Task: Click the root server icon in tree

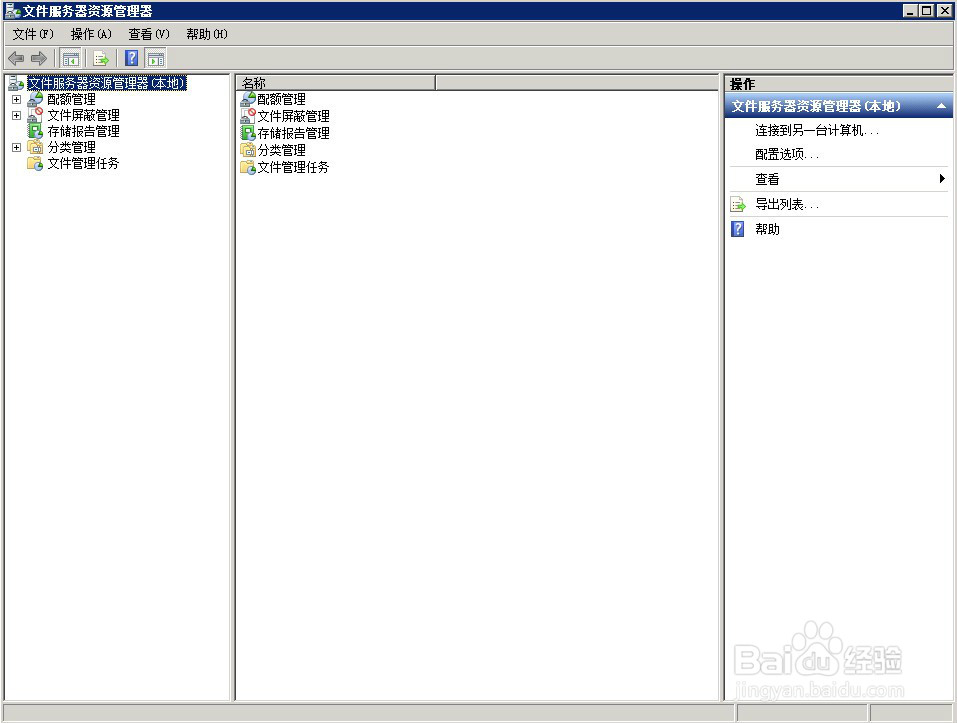Action: 16,83
